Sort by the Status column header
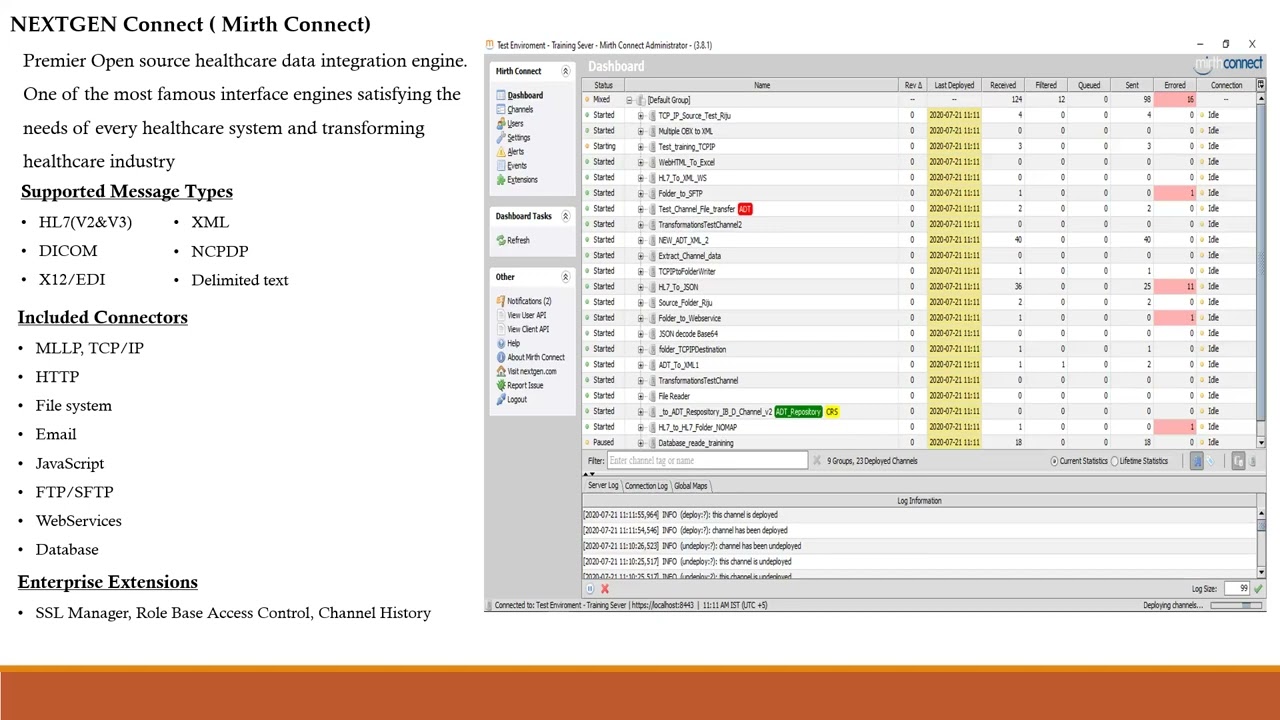Image resolution: width=1280 pixels, height=720 pixels. (x=603, y=85)
